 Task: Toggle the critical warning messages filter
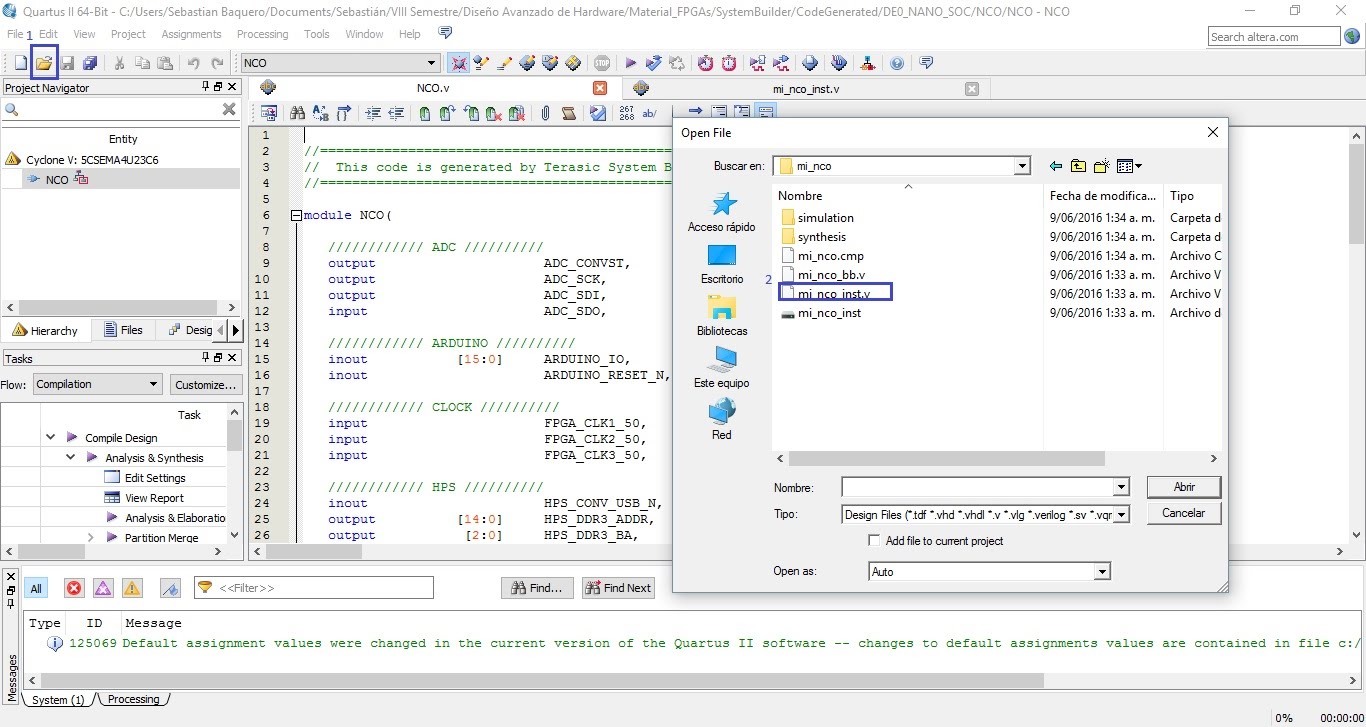point(103,588)
